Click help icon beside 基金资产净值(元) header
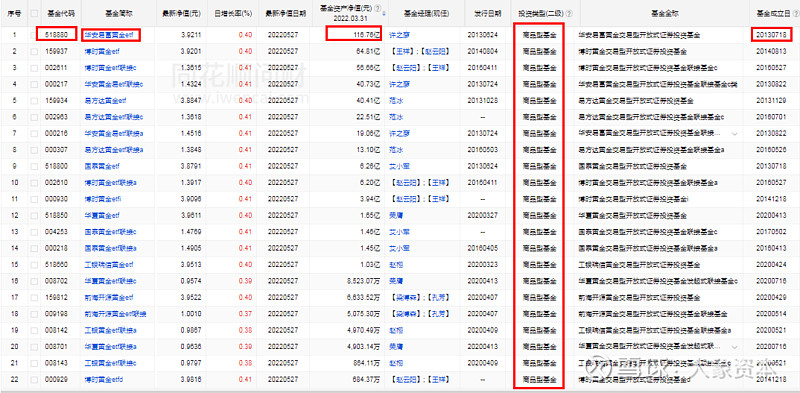This screenshot has height=393, width=800. [x=378, y=9]
